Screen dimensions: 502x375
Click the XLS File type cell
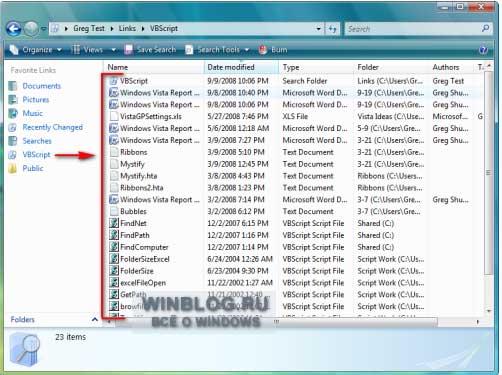295,117
